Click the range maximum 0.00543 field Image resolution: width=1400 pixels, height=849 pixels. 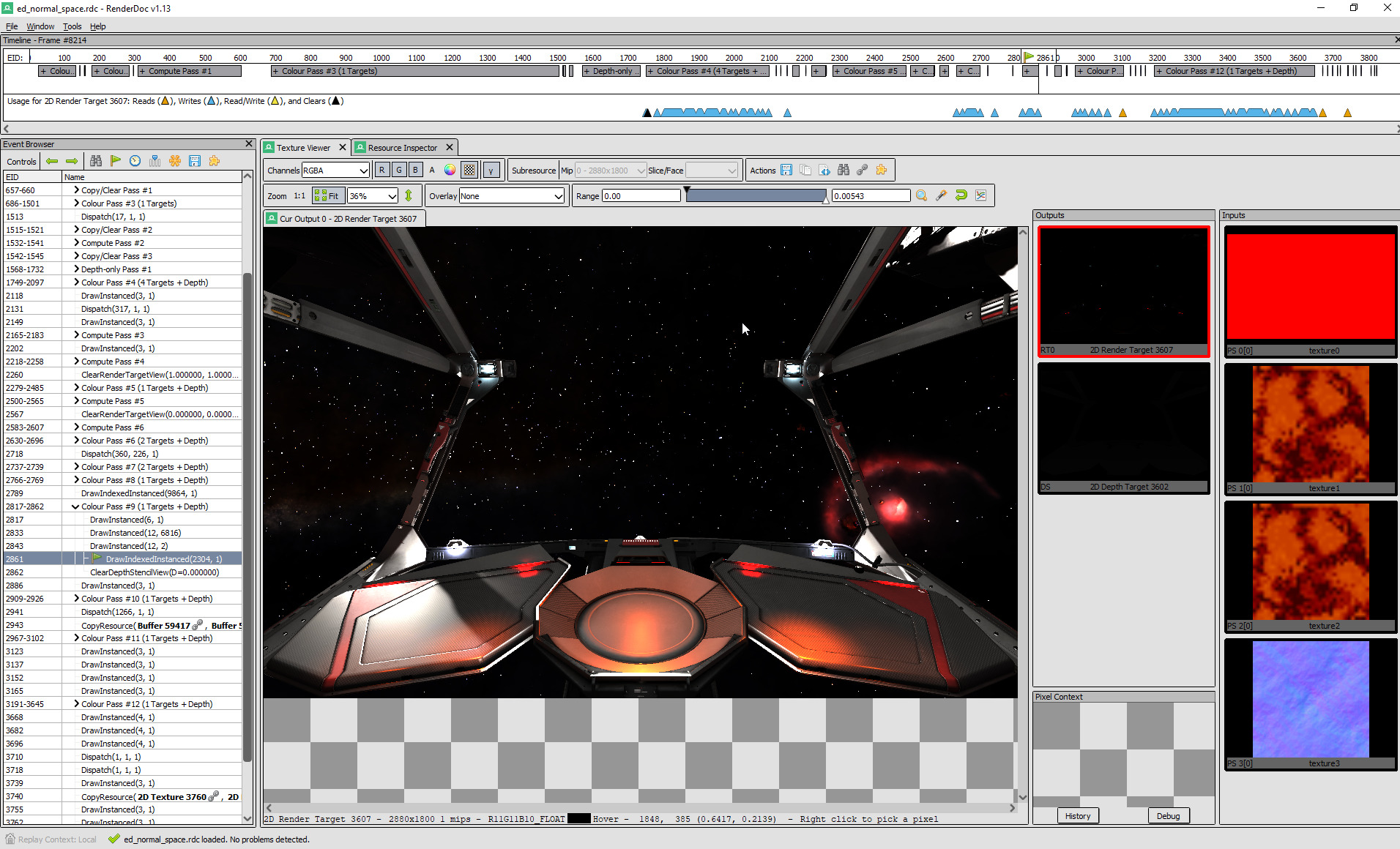(871, 195)
